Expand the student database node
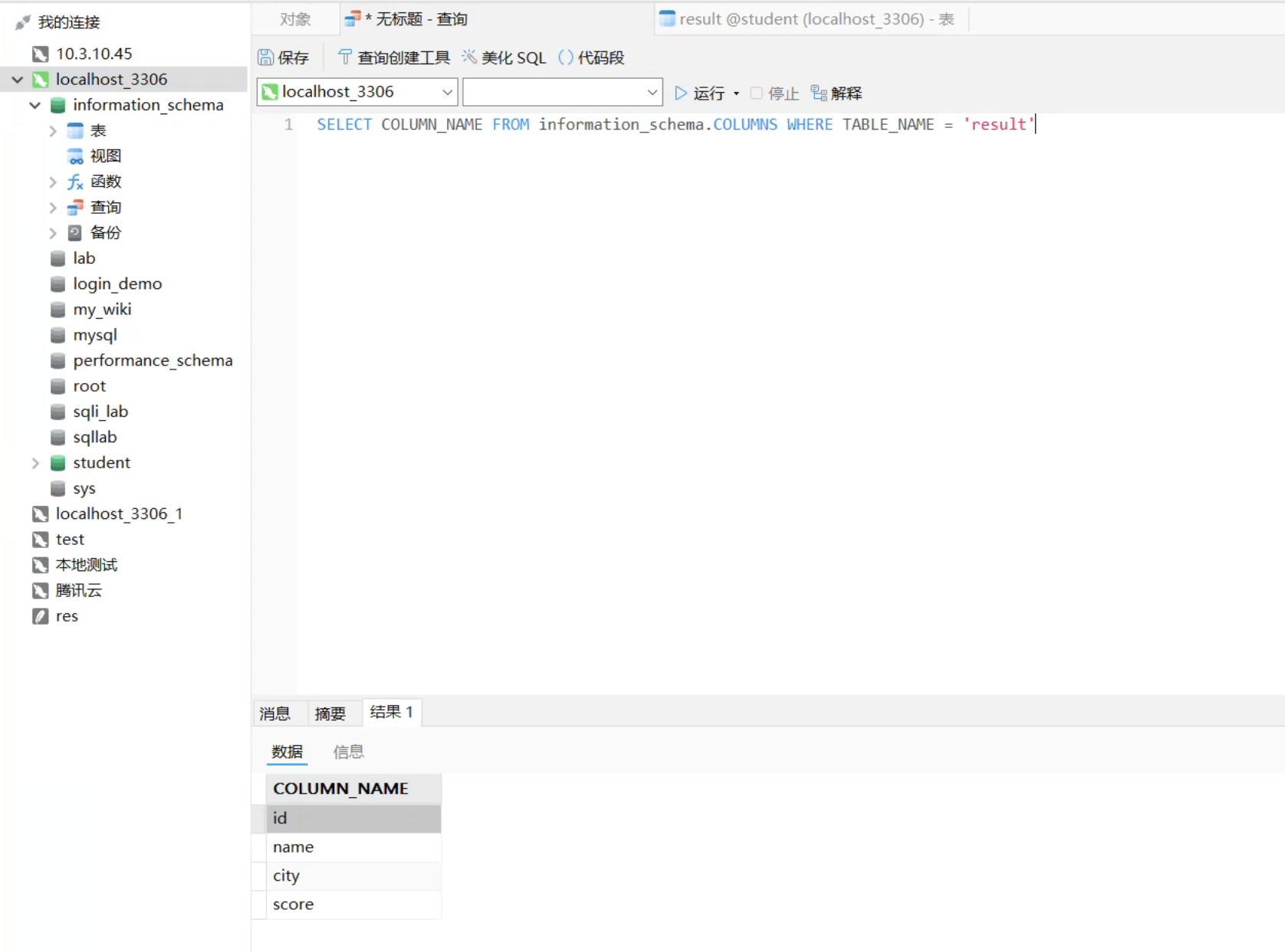This screenshot has height=952, width=1285. tap(35, 463)
